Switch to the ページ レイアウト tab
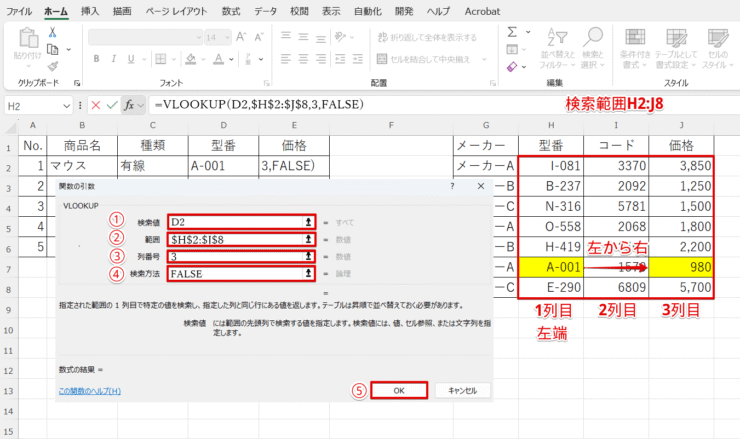Screen dimensions: 740x439 [x=176, y=11]
